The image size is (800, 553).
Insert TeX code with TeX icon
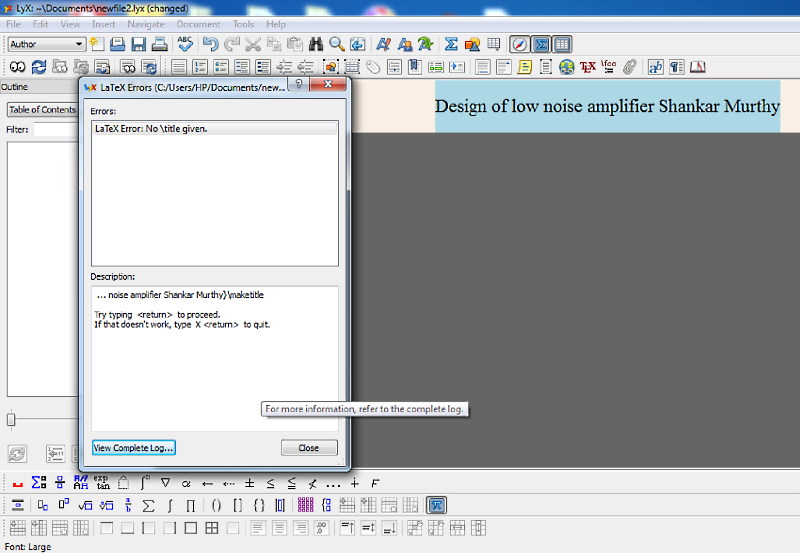click(587, 67)
